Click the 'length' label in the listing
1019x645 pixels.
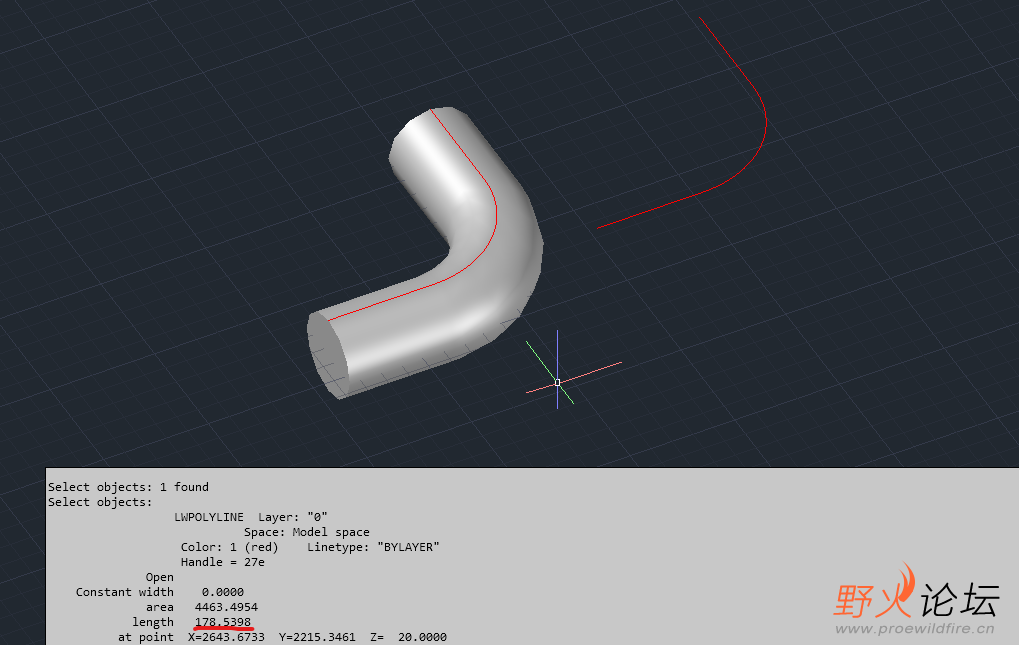(153, 622)
